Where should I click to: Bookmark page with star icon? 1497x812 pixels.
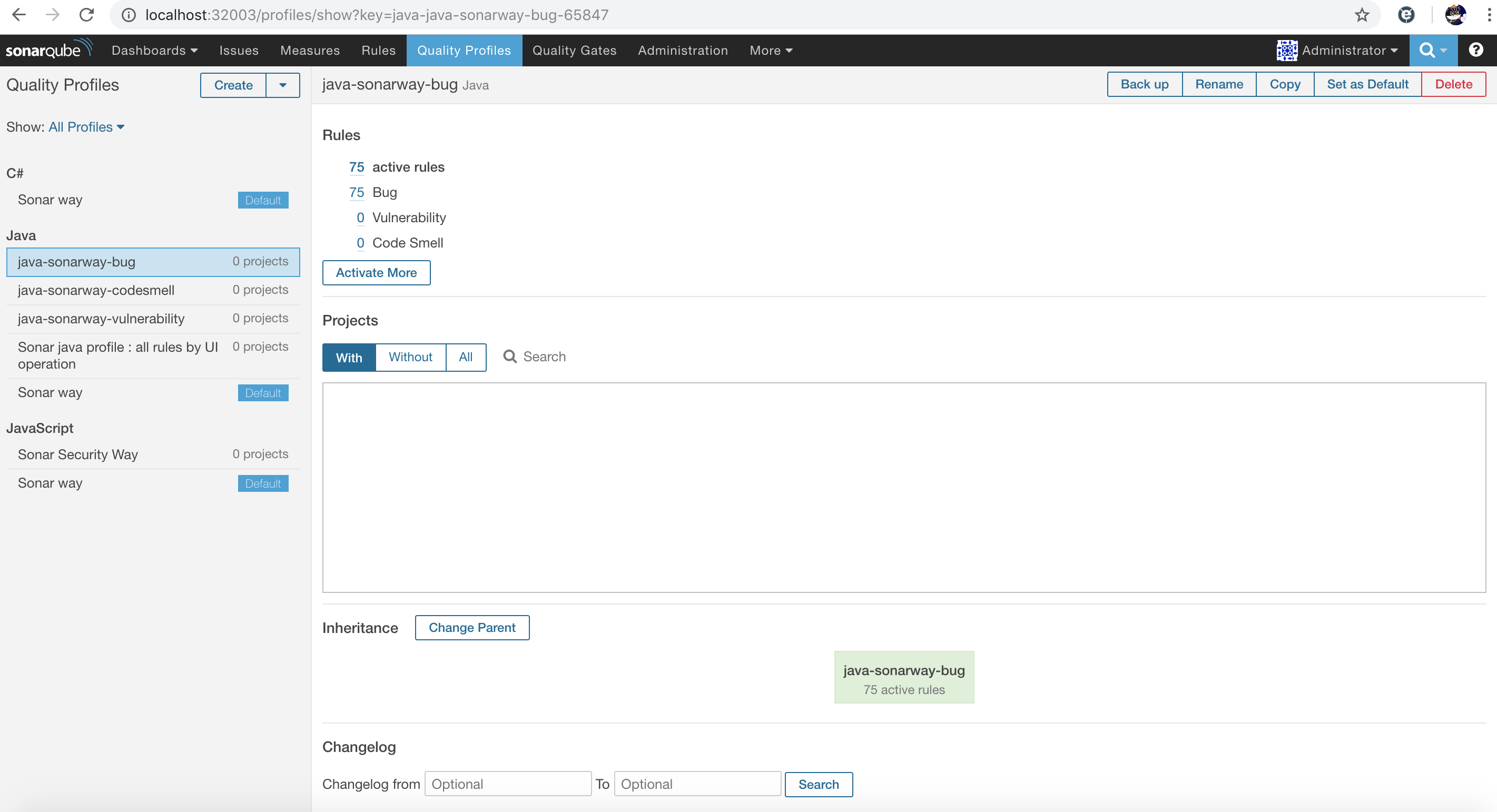point(1362,15)
